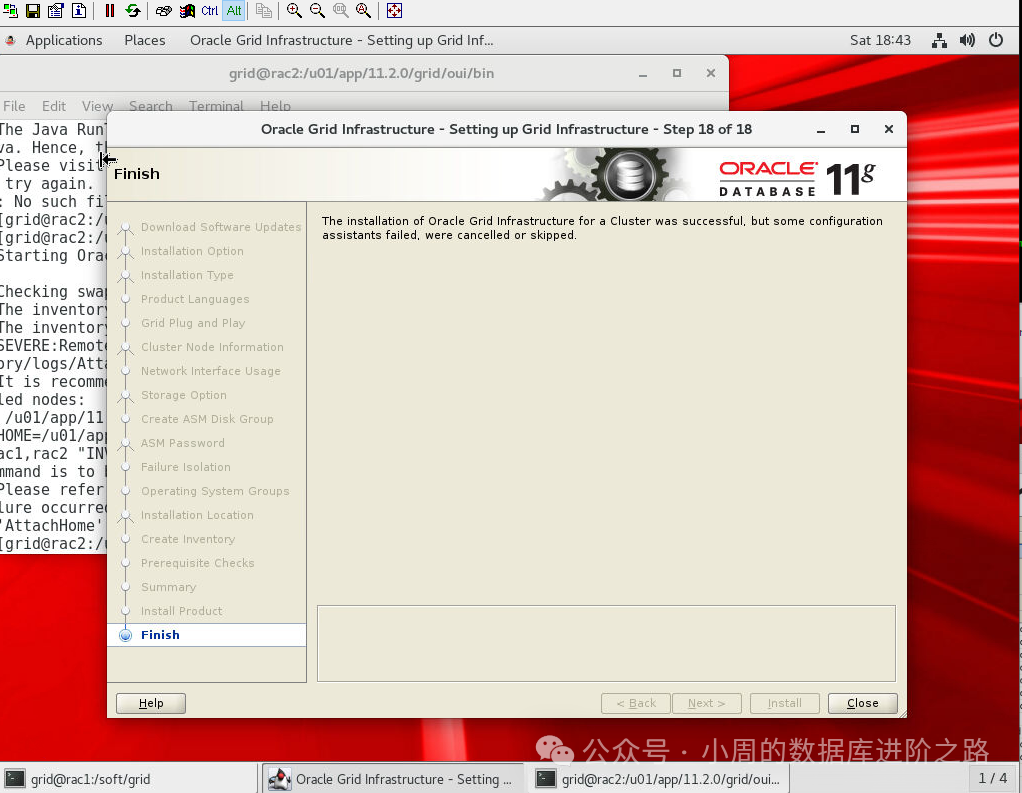This screenshot has height=793, width=1022.
Task: Click the new connection icon in viewer toolbar
Action: (x=10, y=10)
